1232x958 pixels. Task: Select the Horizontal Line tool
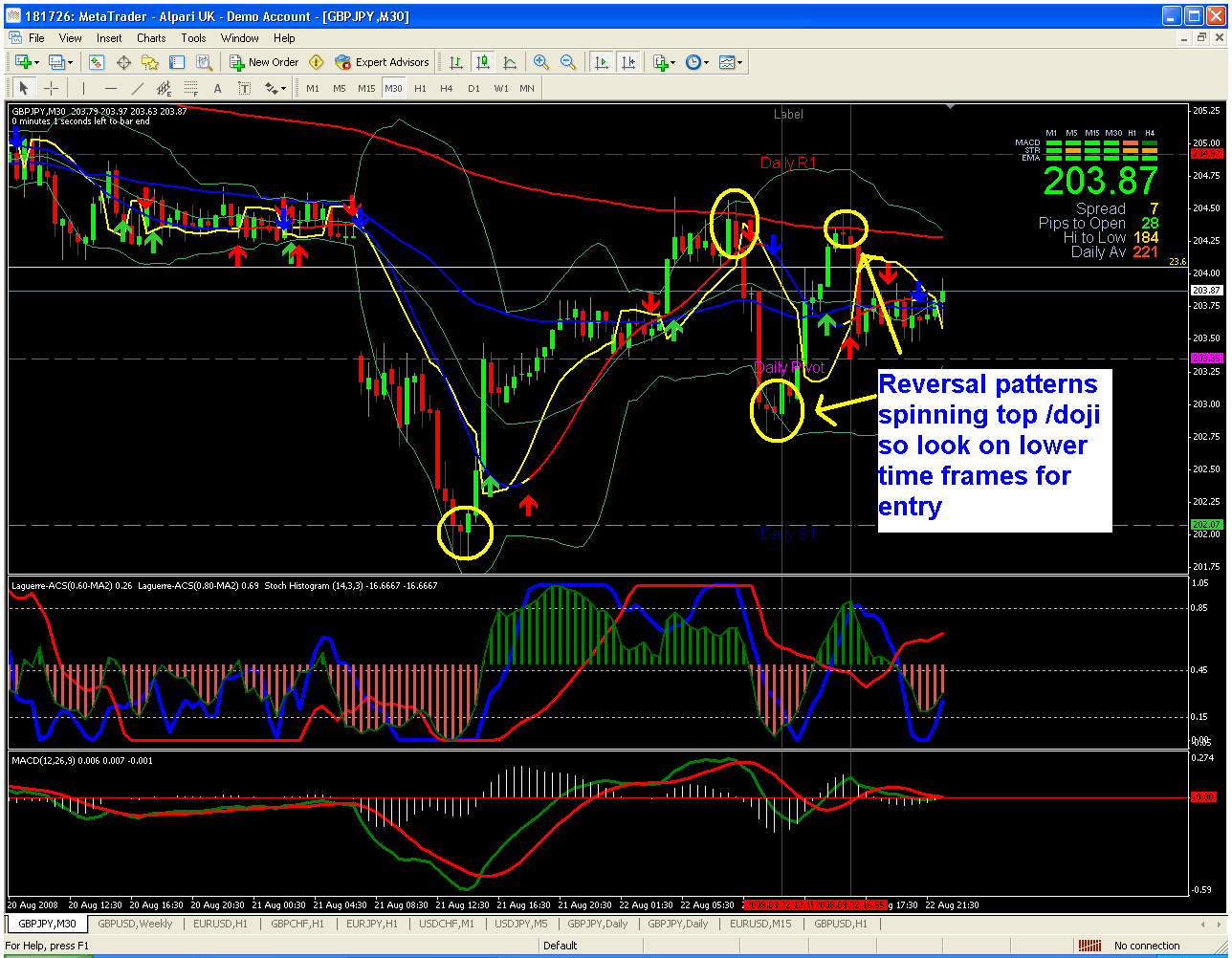pos(110,88)
